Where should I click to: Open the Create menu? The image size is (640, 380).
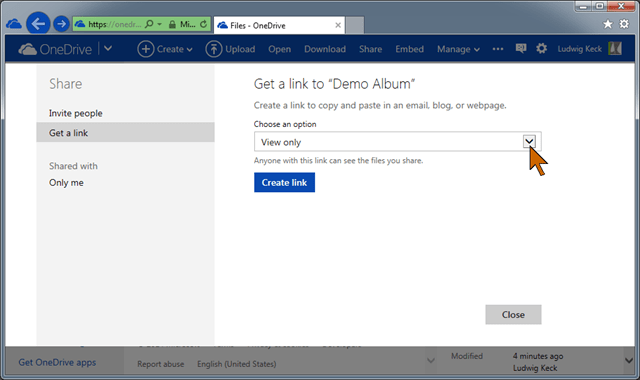pyautogui.click(x=165, y=49)
